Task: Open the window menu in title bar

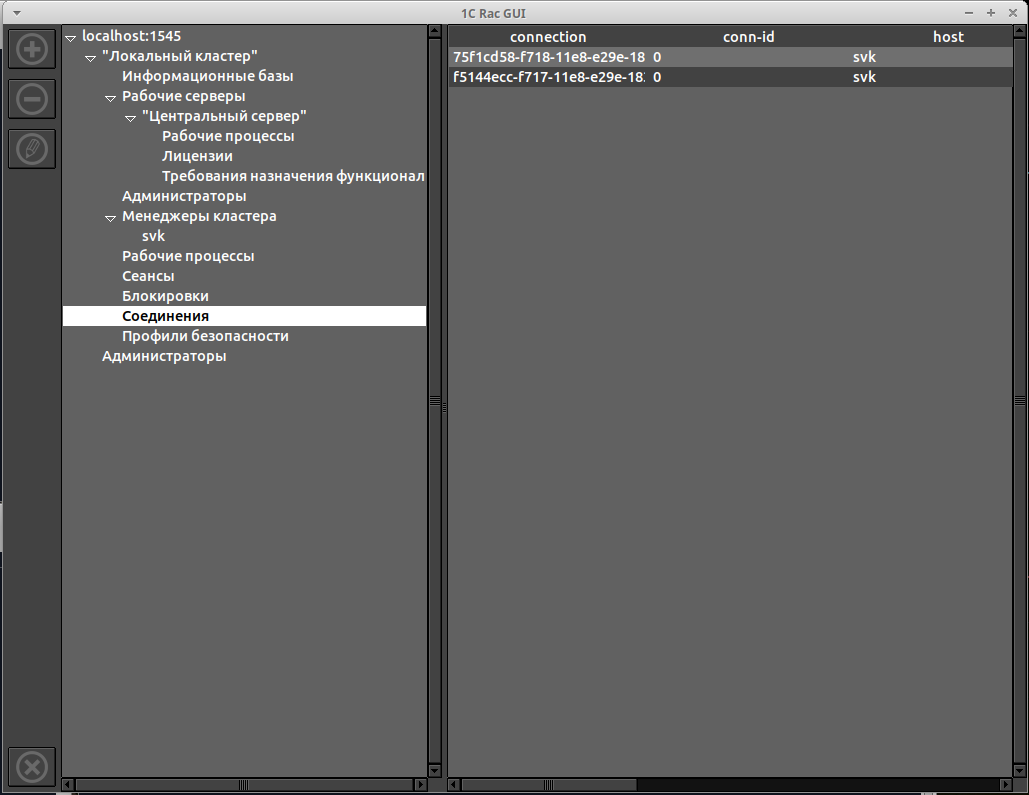Action: pos(15,12)
